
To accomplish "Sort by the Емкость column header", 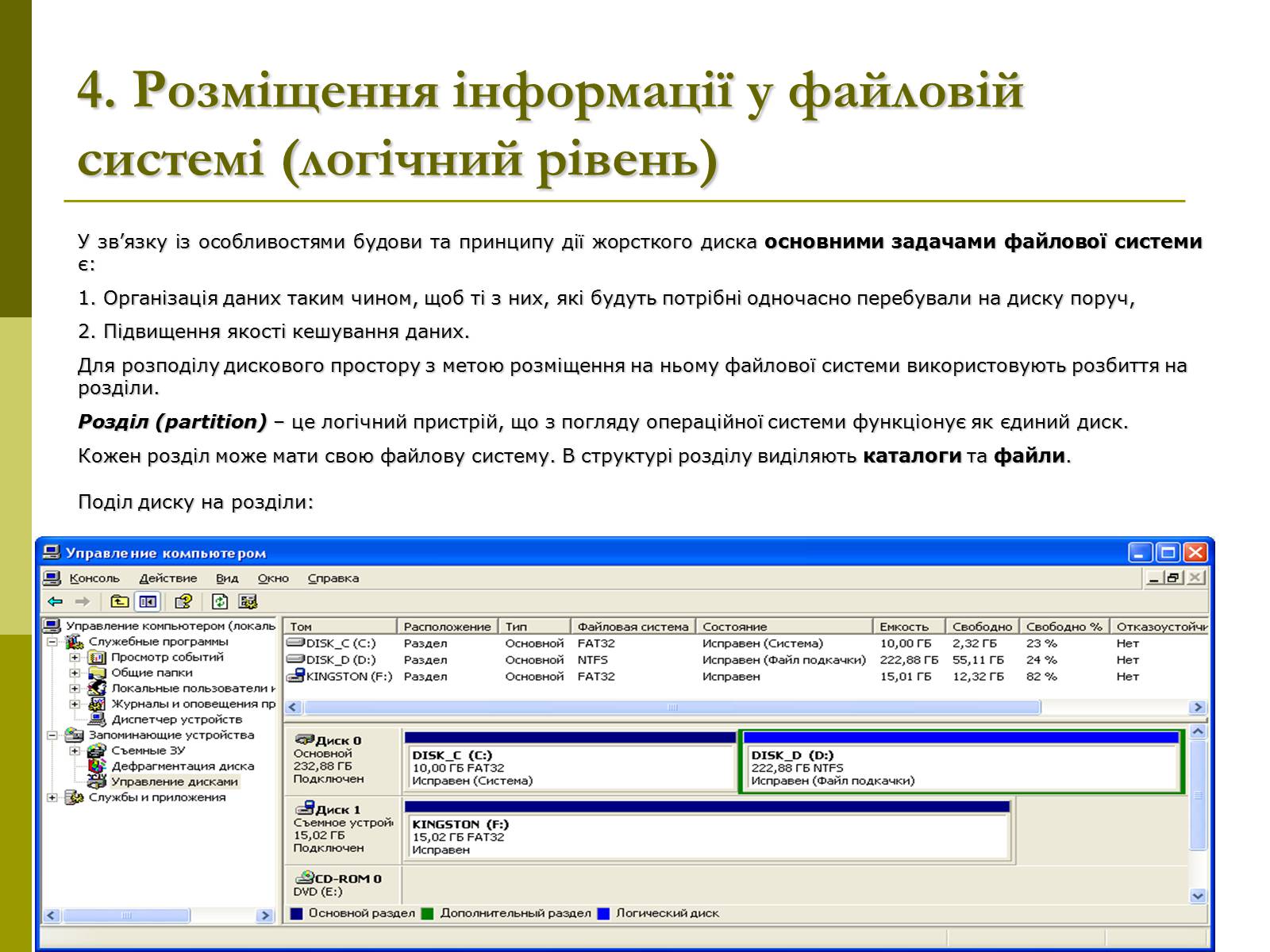I will tap(910, 627).
